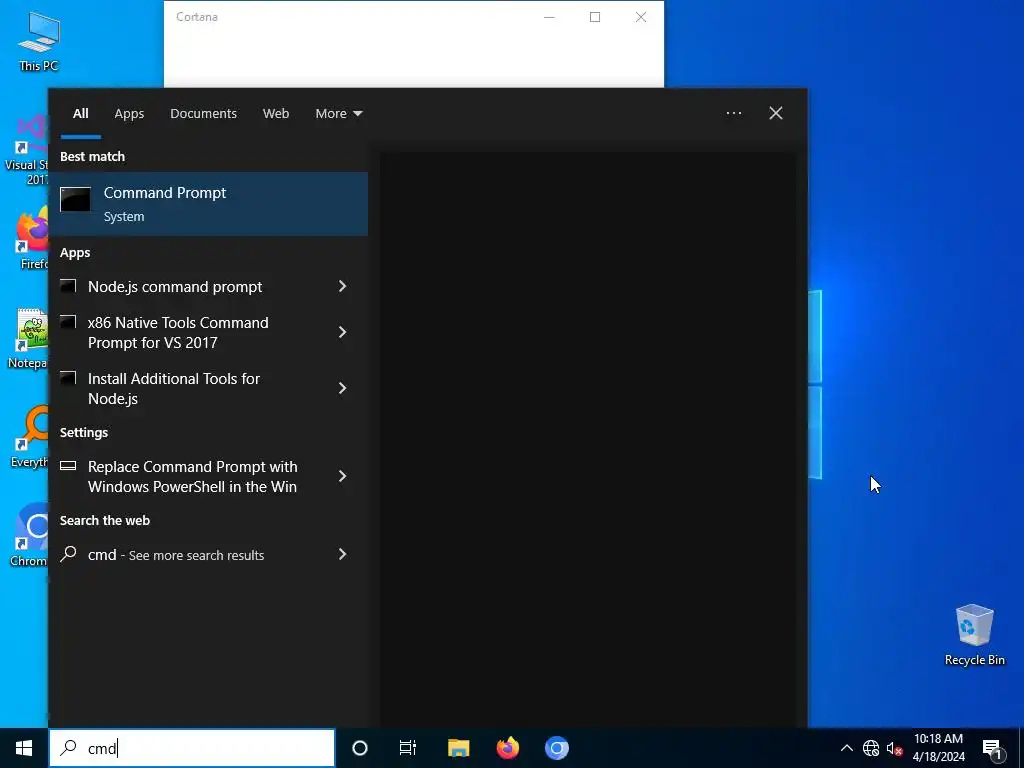This screenshot has height=768, width=1024.
Task: Close the search panel with the X
Action: pyautogui.click(x=775, y=113)
